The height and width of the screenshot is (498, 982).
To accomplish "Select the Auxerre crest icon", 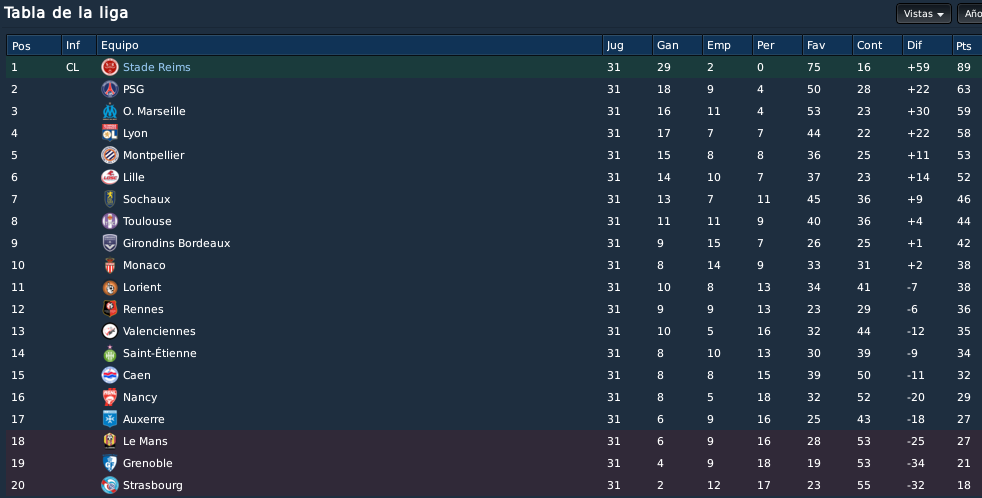I will pos(110,419).
